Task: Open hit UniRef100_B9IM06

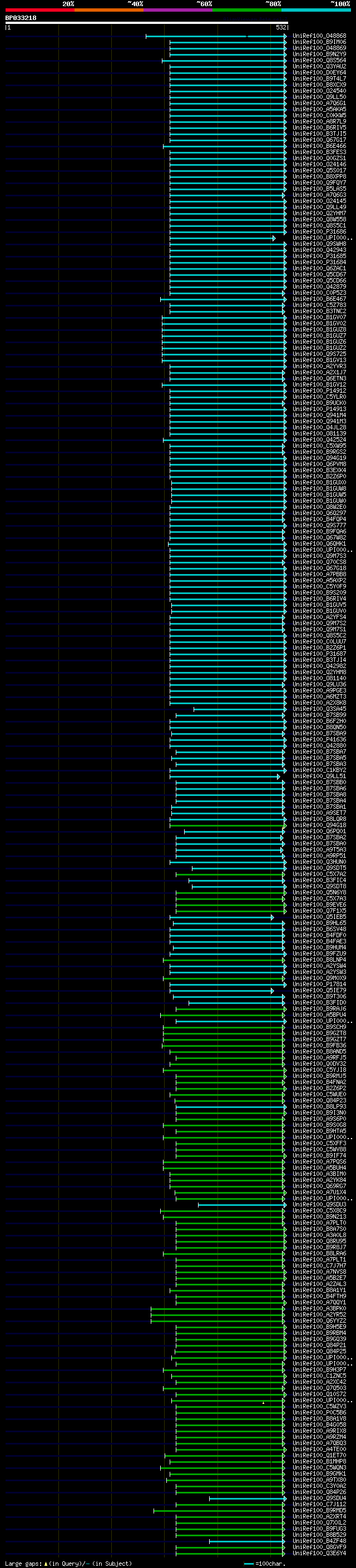Action: coord(319,42)
